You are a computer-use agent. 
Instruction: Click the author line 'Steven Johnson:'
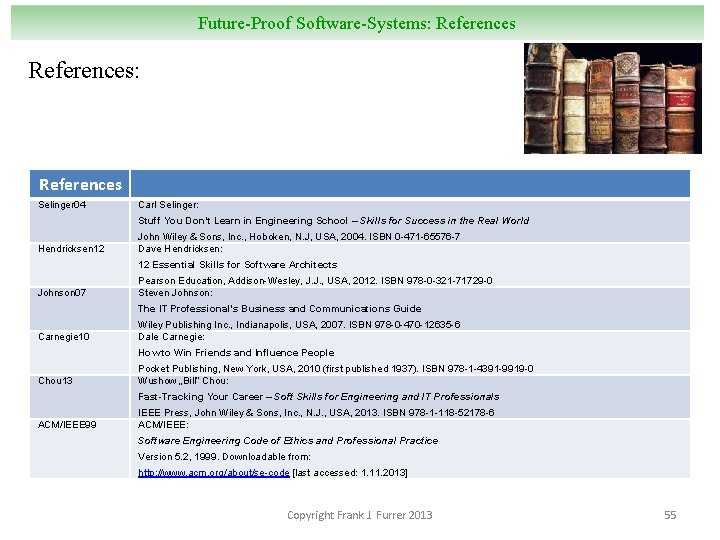[175, 293]
